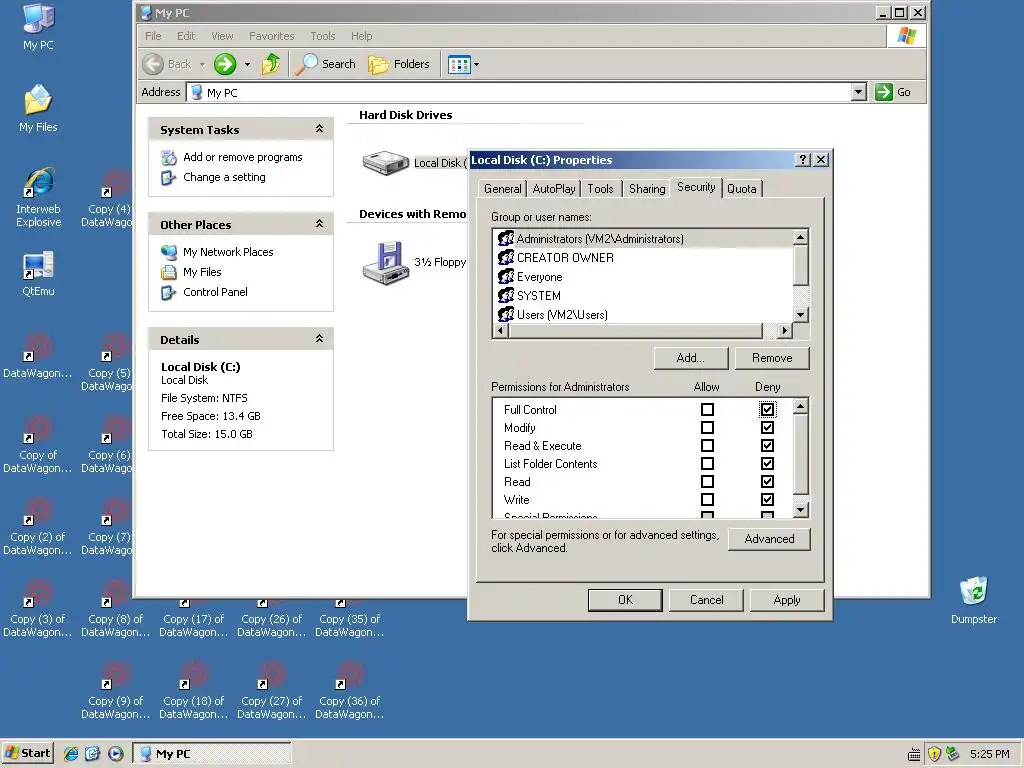Click the Views grid icon
The width and height of the screenshot is (1024, 768).
pos(459,64)
